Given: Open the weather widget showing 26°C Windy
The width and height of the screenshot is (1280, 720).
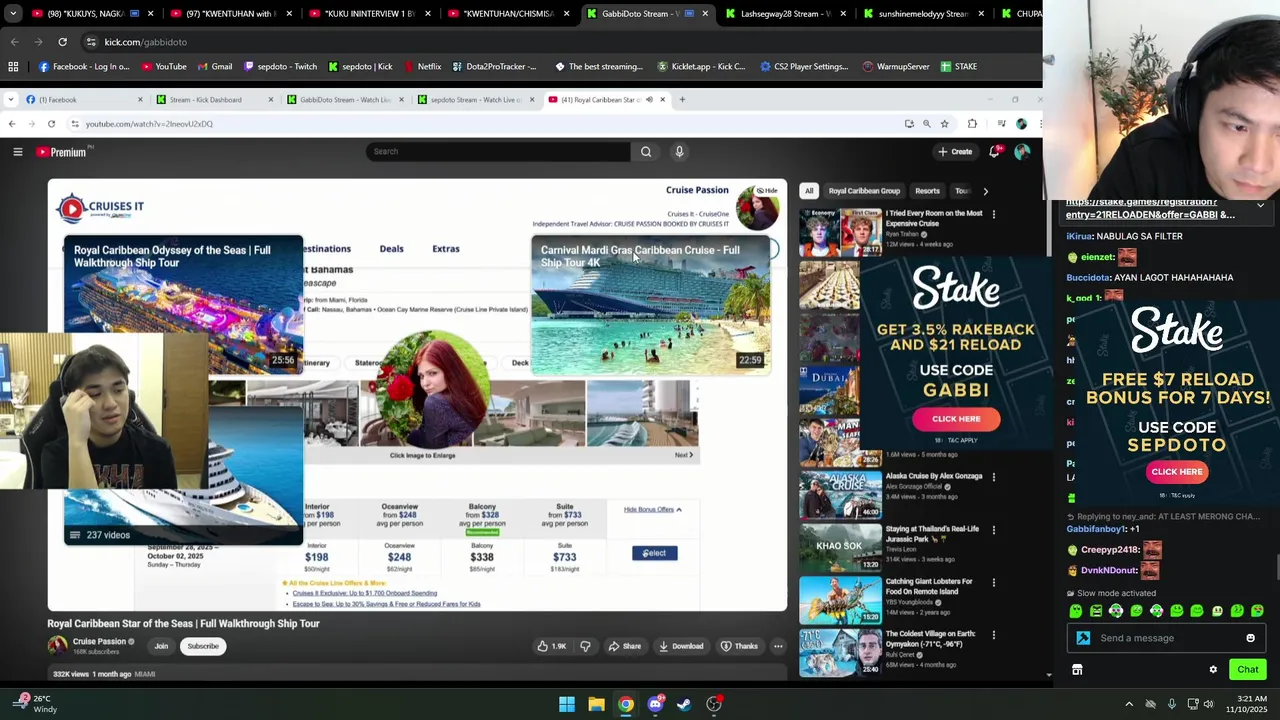Looking at the screenshot, I should pyautogui.click(x=36, y=704).
